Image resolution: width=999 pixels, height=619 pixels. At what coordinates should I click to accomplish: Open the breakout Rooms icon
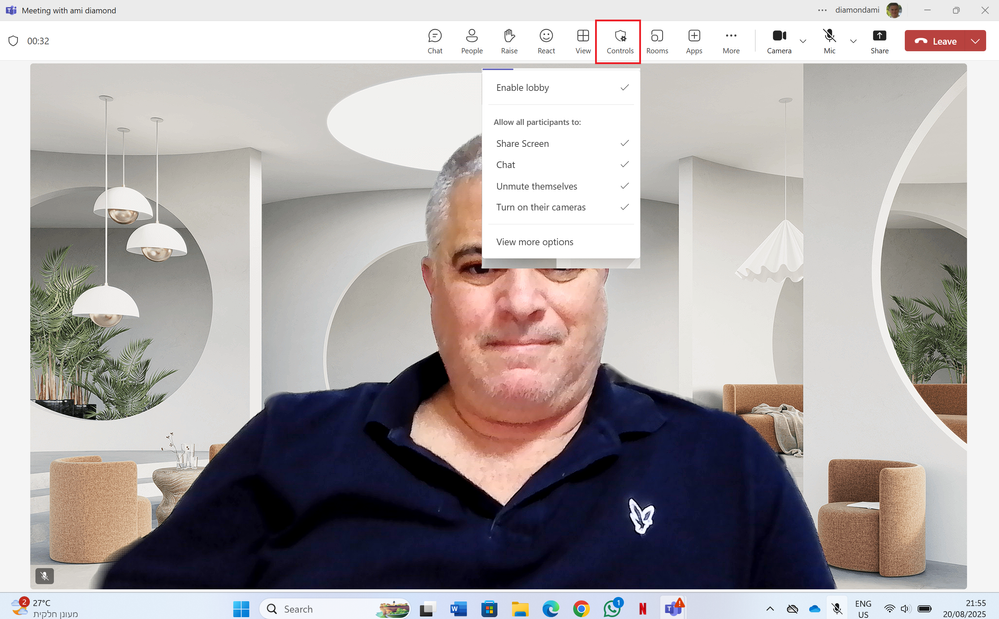657,41
